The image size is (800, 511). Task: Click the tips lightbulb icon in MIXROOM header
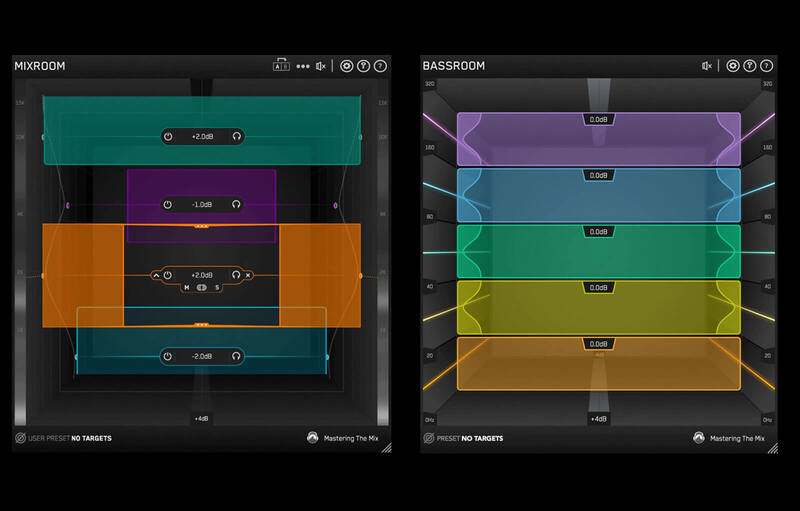pos(363,66)
